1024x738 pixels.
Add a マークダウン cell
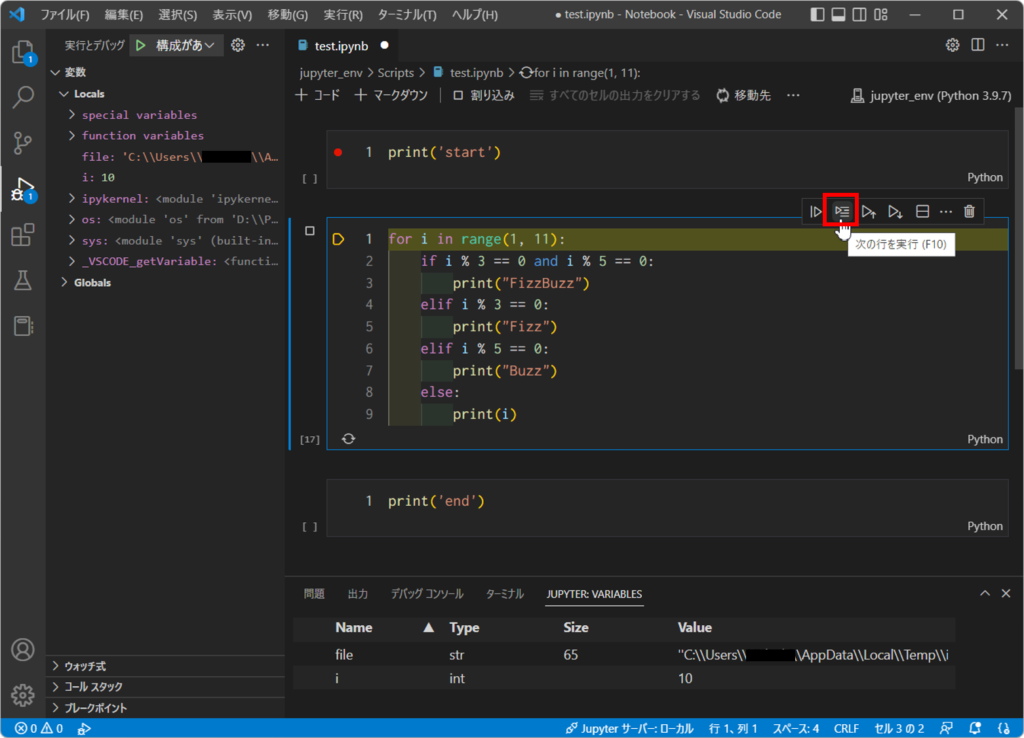[x=391, y=95]
